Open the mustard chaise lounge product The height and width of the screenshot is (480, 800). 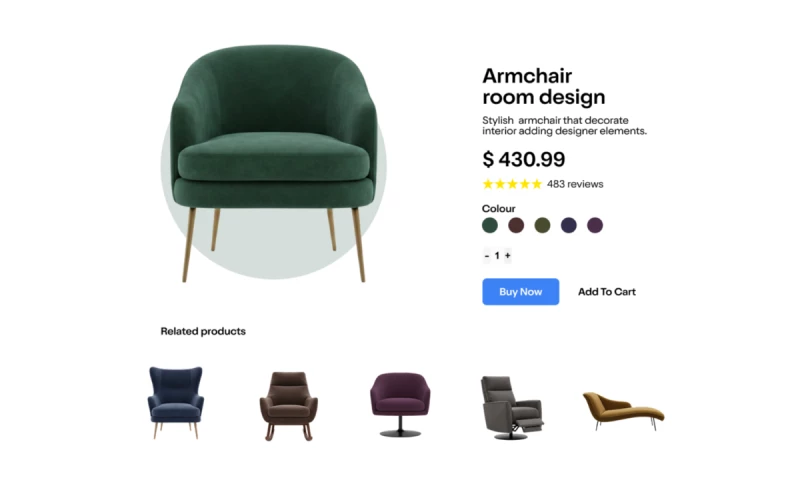pos(623,411)
